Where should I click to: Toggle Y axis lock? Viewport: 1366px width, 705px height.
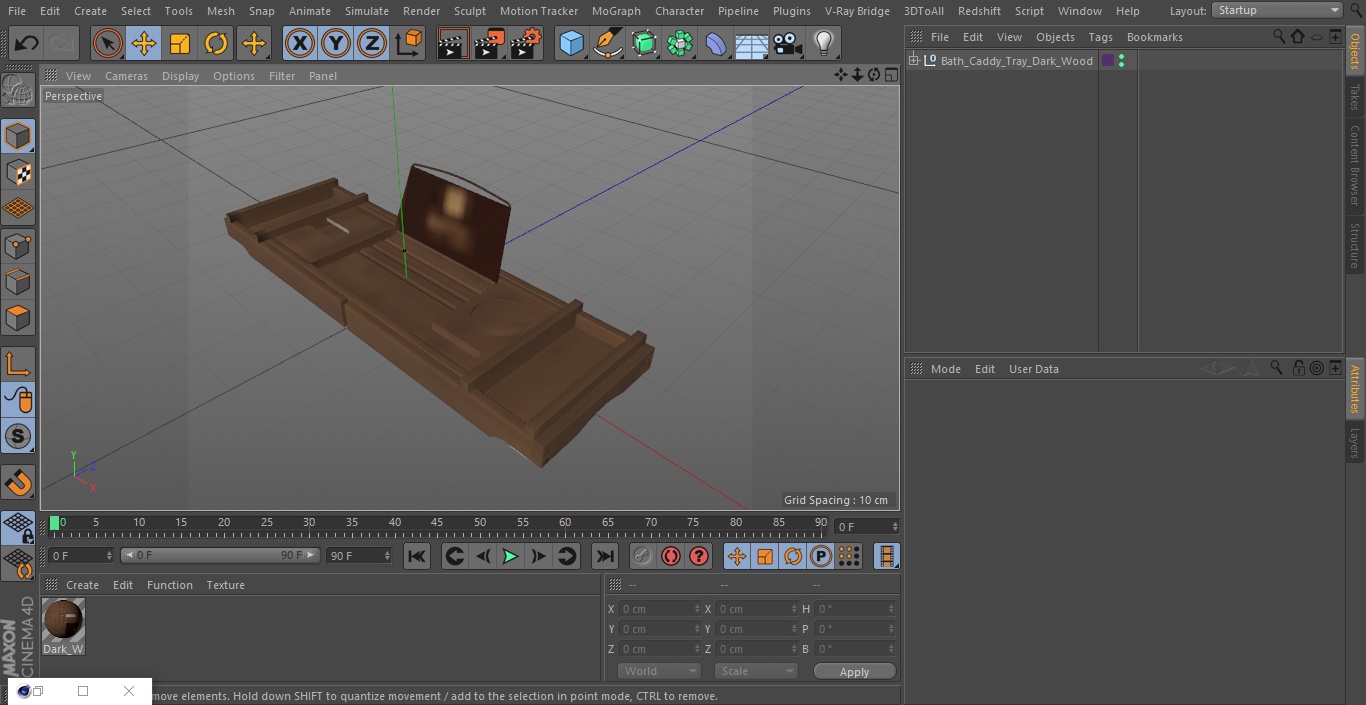coord(335,44)
